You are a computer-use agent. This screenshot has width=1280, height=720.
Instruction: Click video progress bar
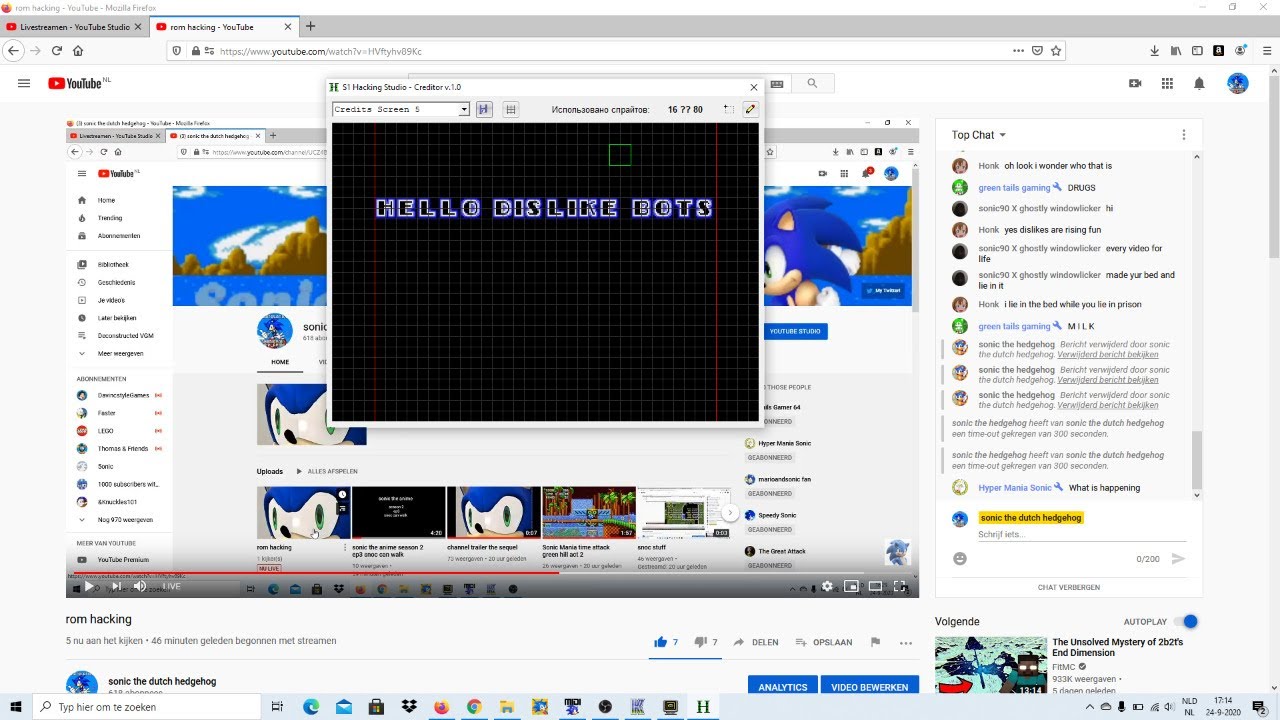tap(492, 573)
